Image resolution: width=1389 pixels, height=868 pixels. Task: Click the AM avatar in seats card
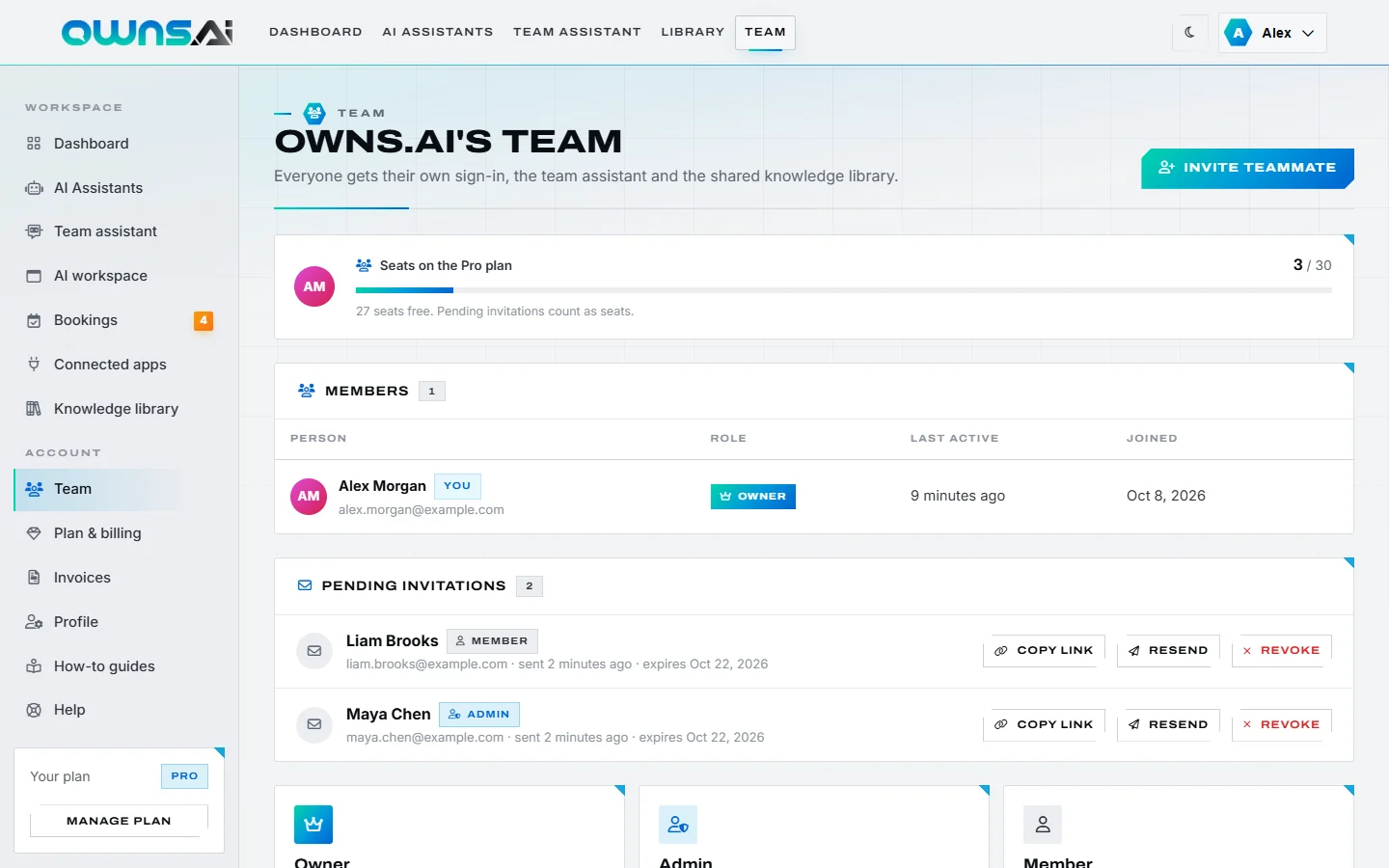click(314, 286)
